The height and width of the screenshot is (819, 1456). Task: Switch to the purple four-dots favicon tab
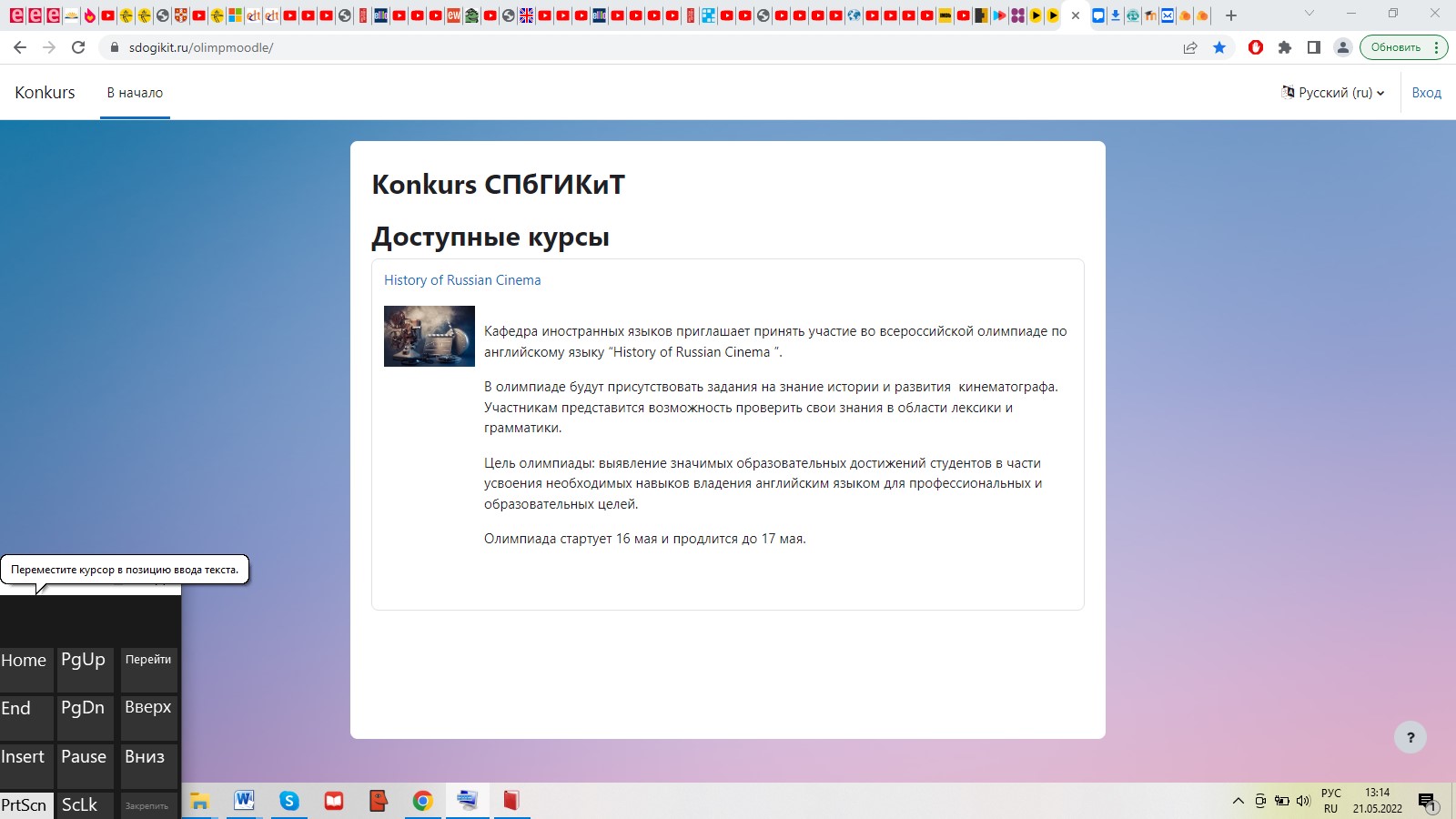pos(1017,15)
